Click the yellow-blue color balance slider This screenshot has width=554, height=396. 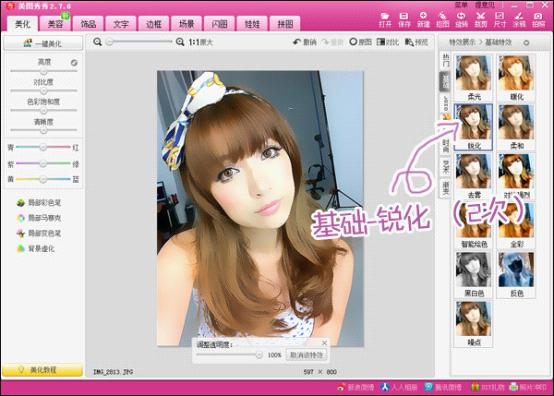(43, 179)
